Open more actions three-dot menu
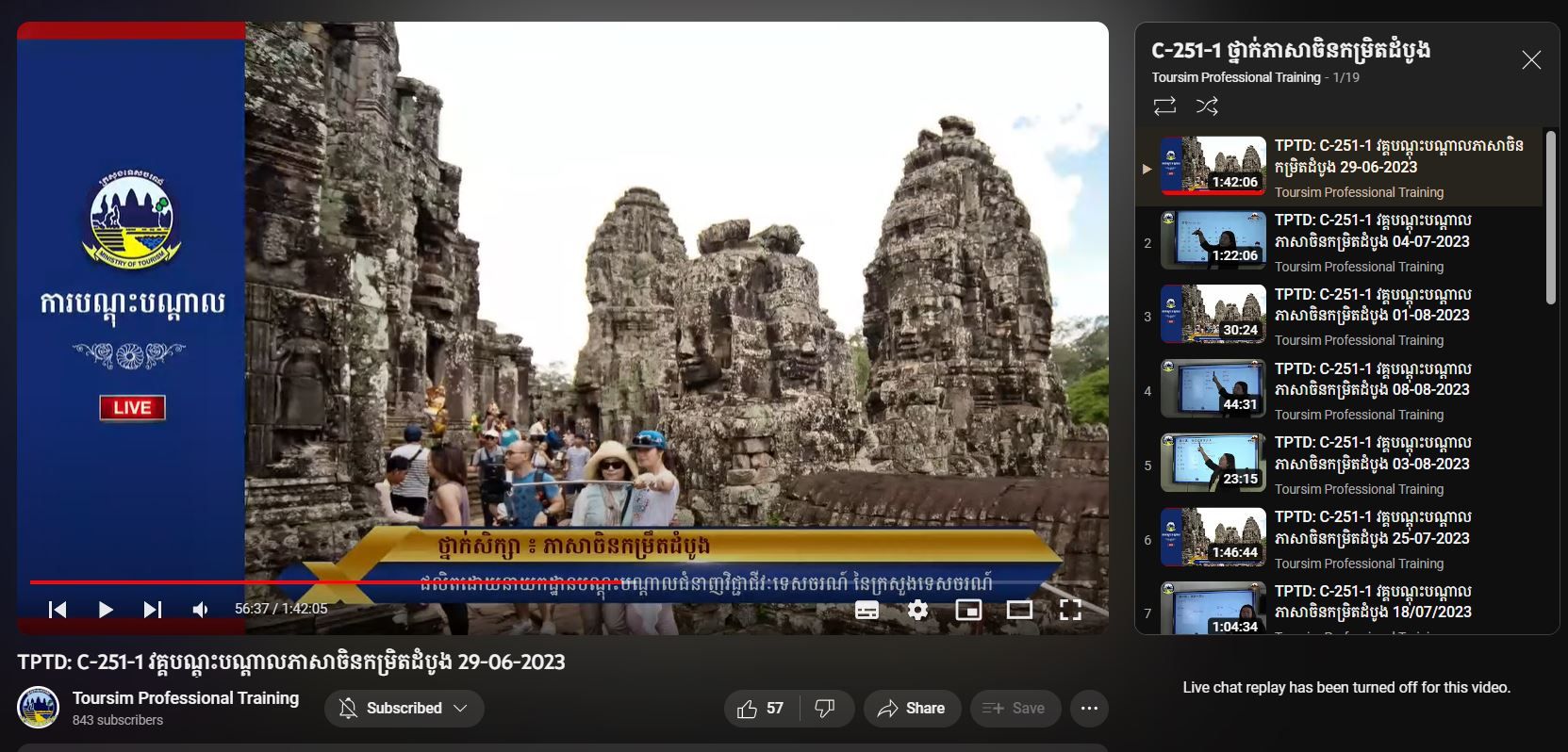The image size is (1568, 752). [1089, 709]
